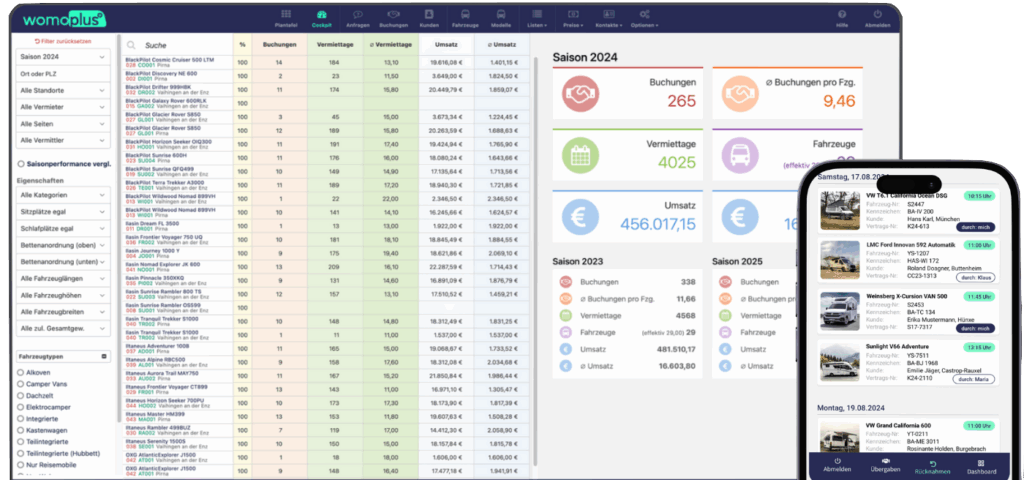Open Buchungen in the top navigation
Image resolution: width=1024 pixels, height=480 pixels.
[393, 18]
